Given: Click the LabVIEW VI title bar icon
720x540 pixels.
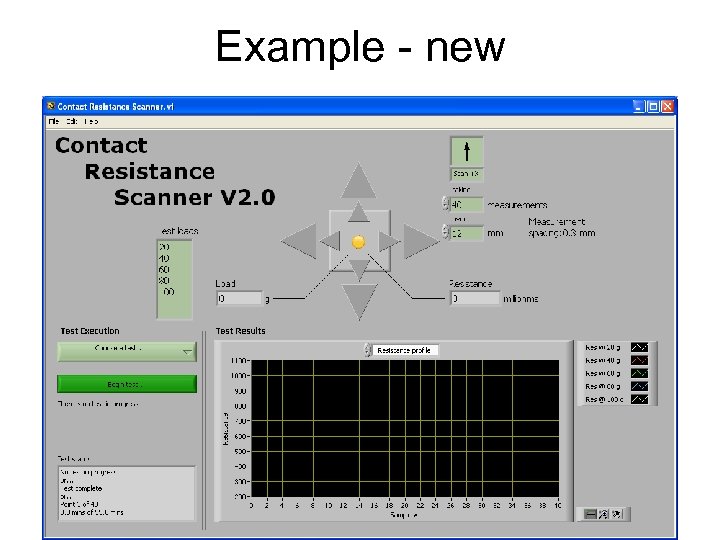Looking at the screenshot, I should (51, 106).
